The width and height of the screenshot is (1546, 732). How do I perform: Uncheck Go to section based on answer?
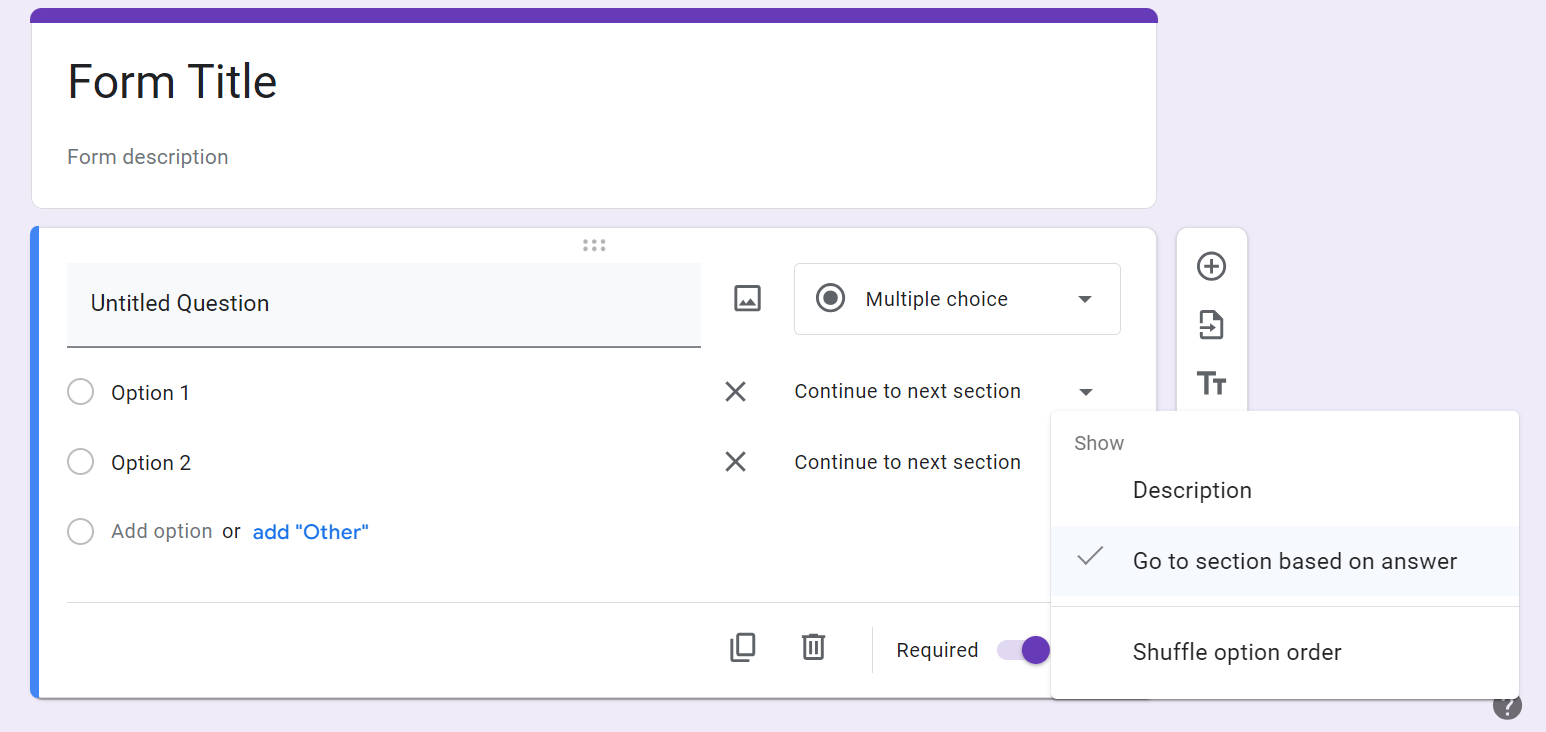pos(1285,561)
